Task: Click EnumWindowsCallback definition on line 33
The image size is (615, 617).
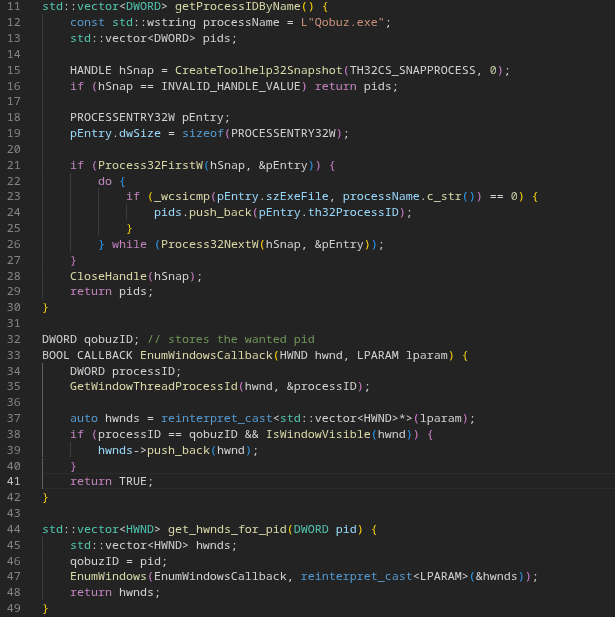Action: (x=206, y=355)
